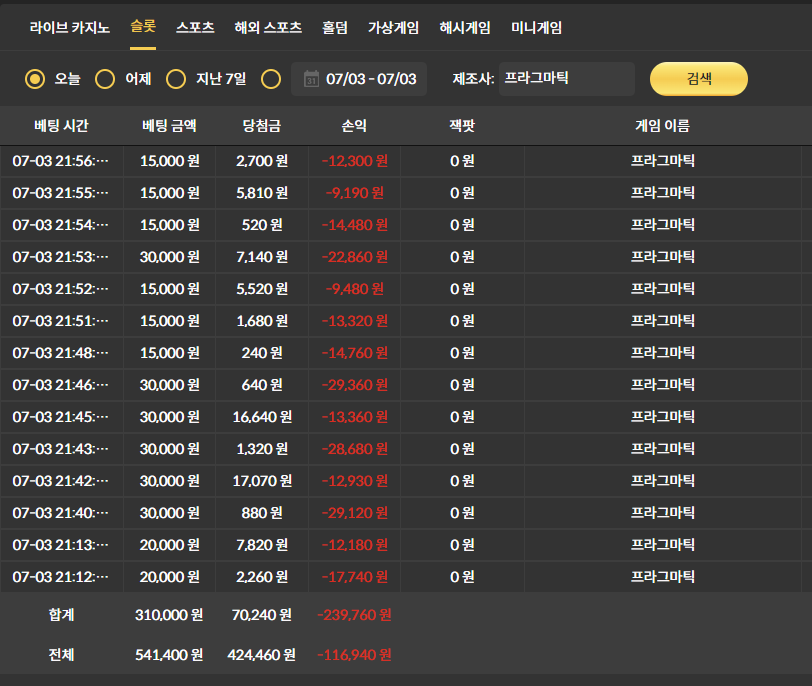The width and height of the screenshot is (812, 686).
Task: Open the 제조사 프라그마틱 selector
Action: 567,79
